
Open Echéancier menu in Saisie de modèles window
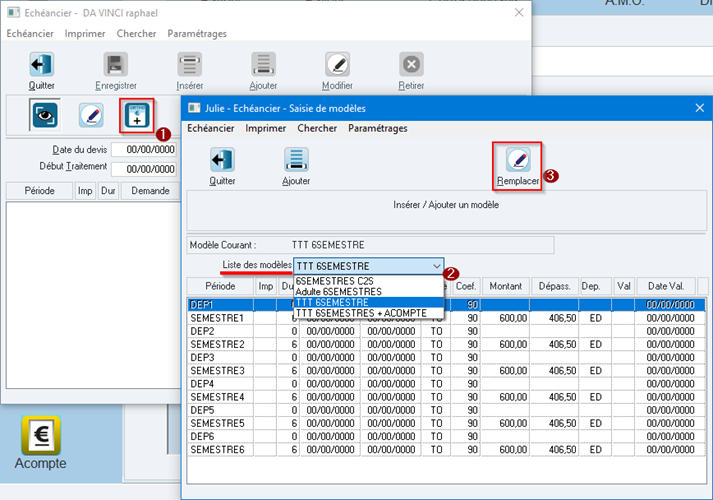pos(211,128)
